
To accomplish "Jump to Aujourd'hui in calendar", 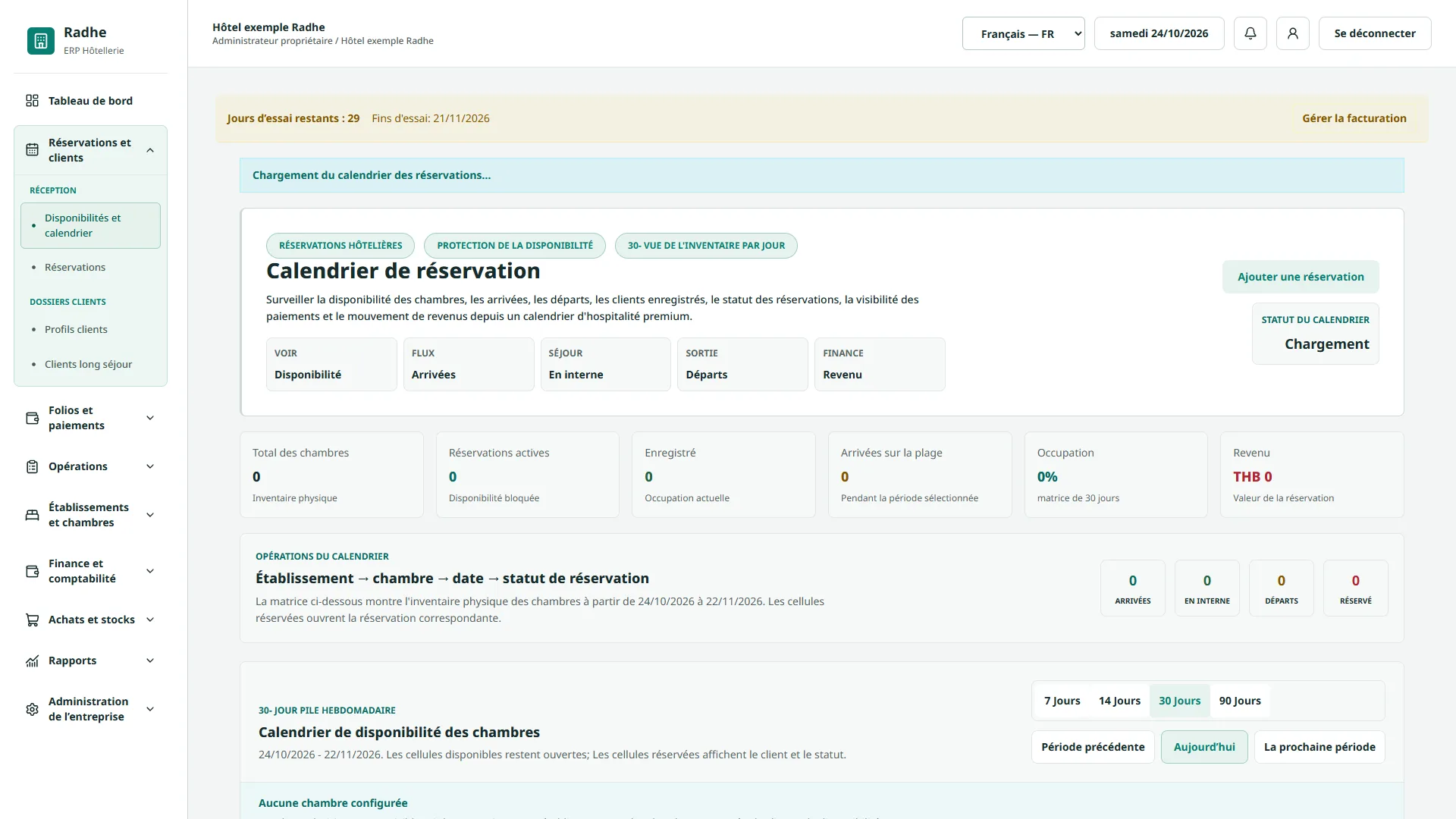I will (x=1204, y=747).
